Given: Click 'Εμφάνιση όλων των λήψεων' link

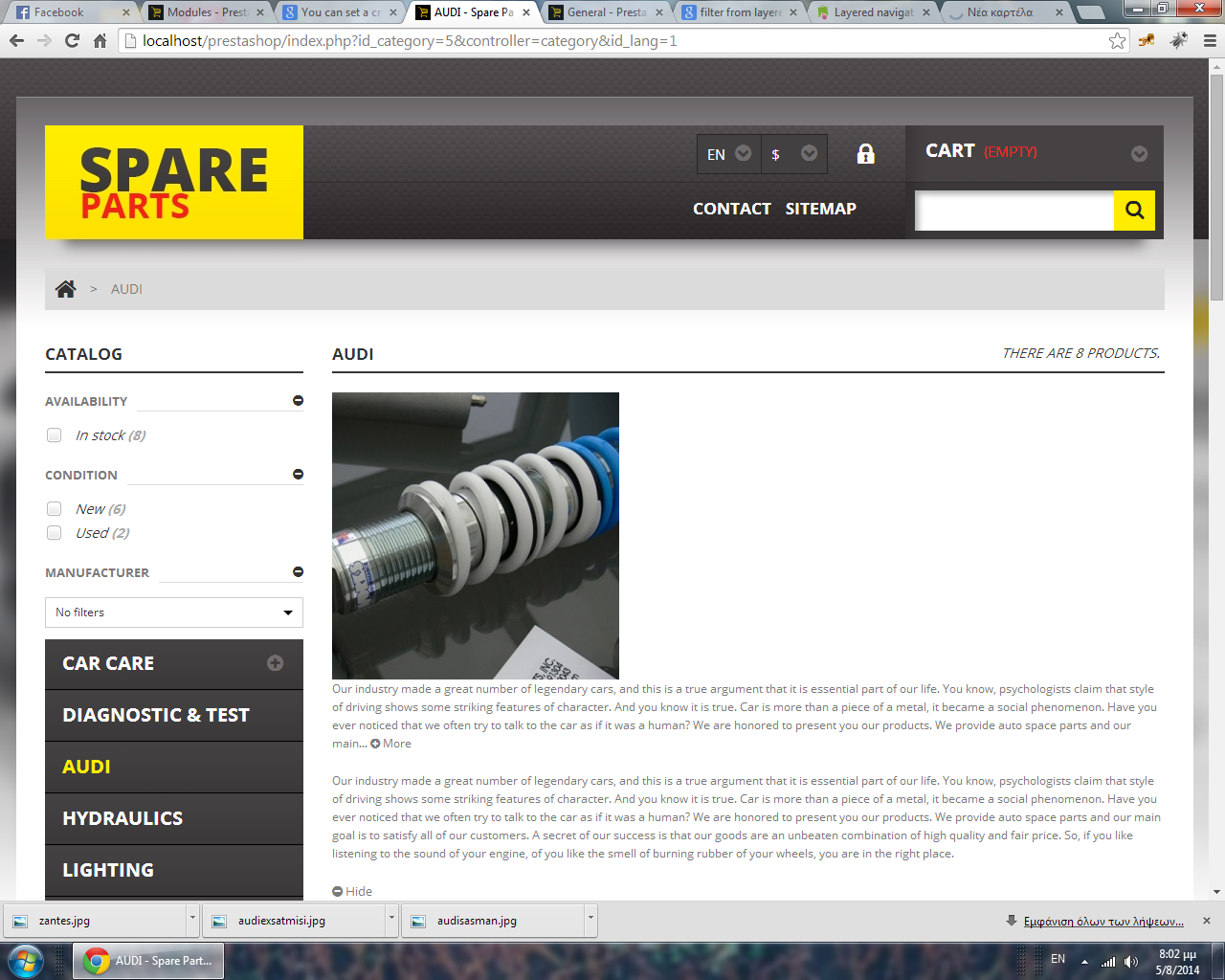Looking at the screenshot, I should 1103,922.
